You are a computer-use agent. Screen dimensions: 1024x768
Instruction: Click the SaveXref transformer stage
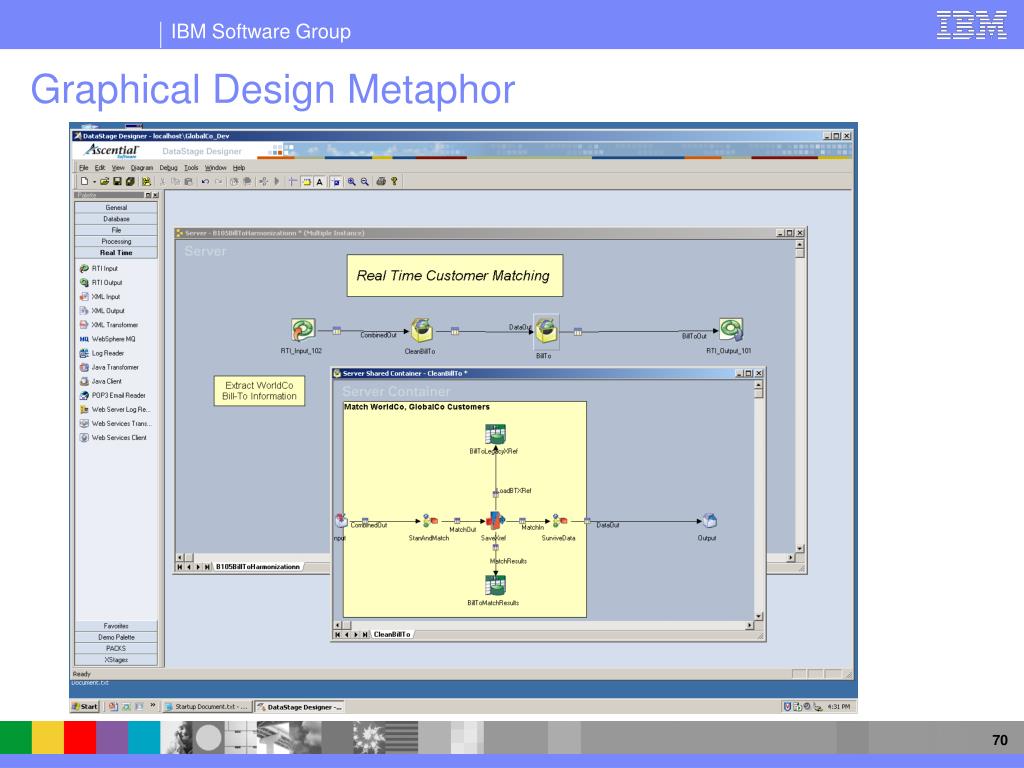[x=495, y=520]
